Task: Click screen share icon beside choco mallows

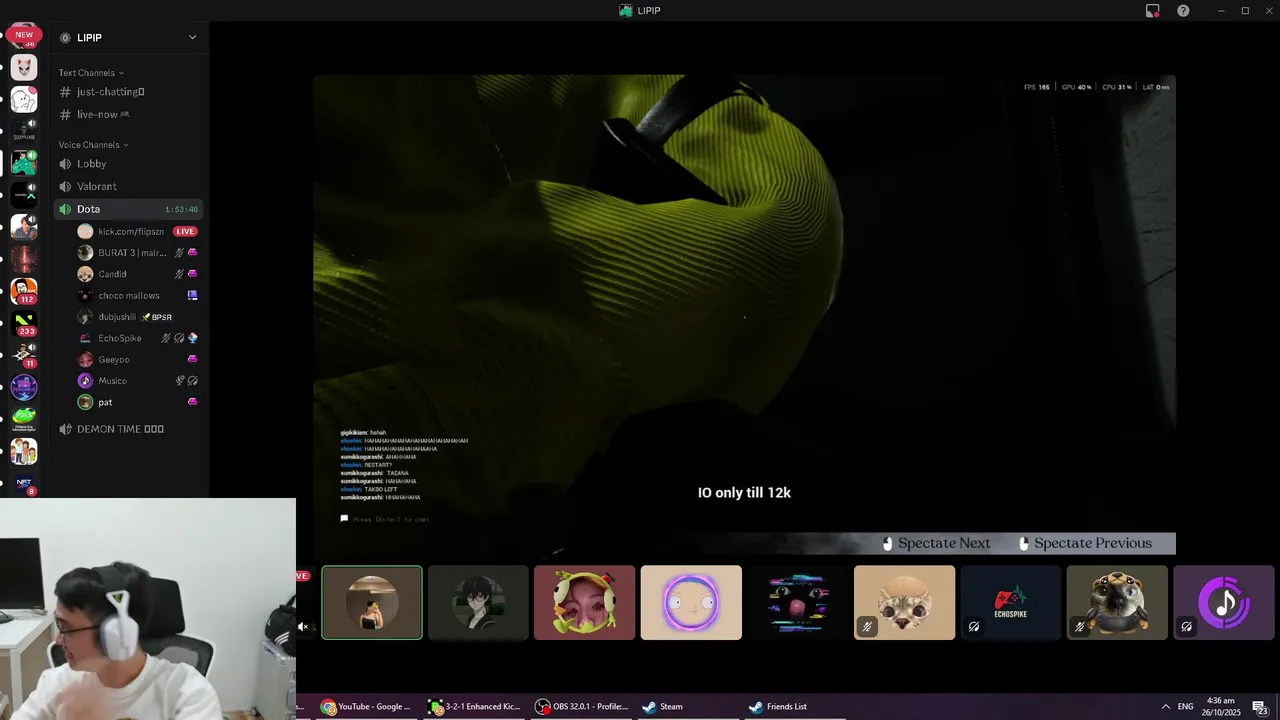Action: pos(193,295)
